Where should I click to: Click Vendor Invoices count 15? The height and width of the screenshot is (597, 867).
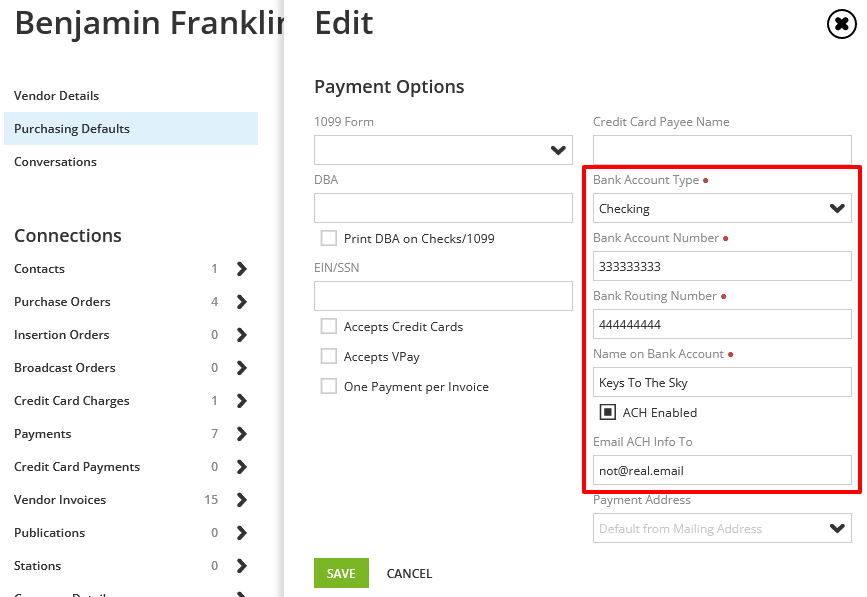tap(211, 500)
